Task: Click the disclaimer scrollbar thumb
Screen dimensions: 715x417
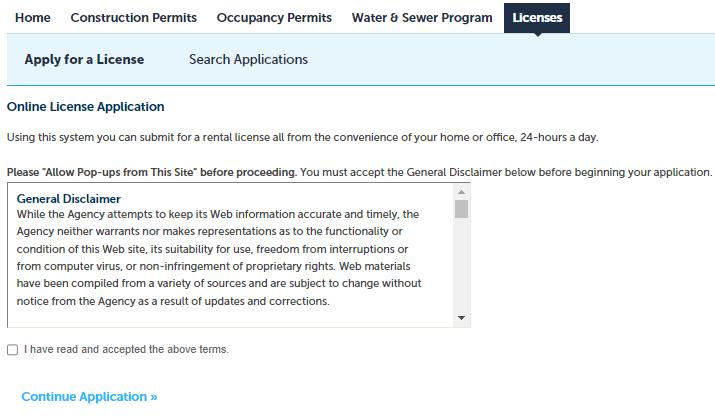Action: (x=461, y=208)
